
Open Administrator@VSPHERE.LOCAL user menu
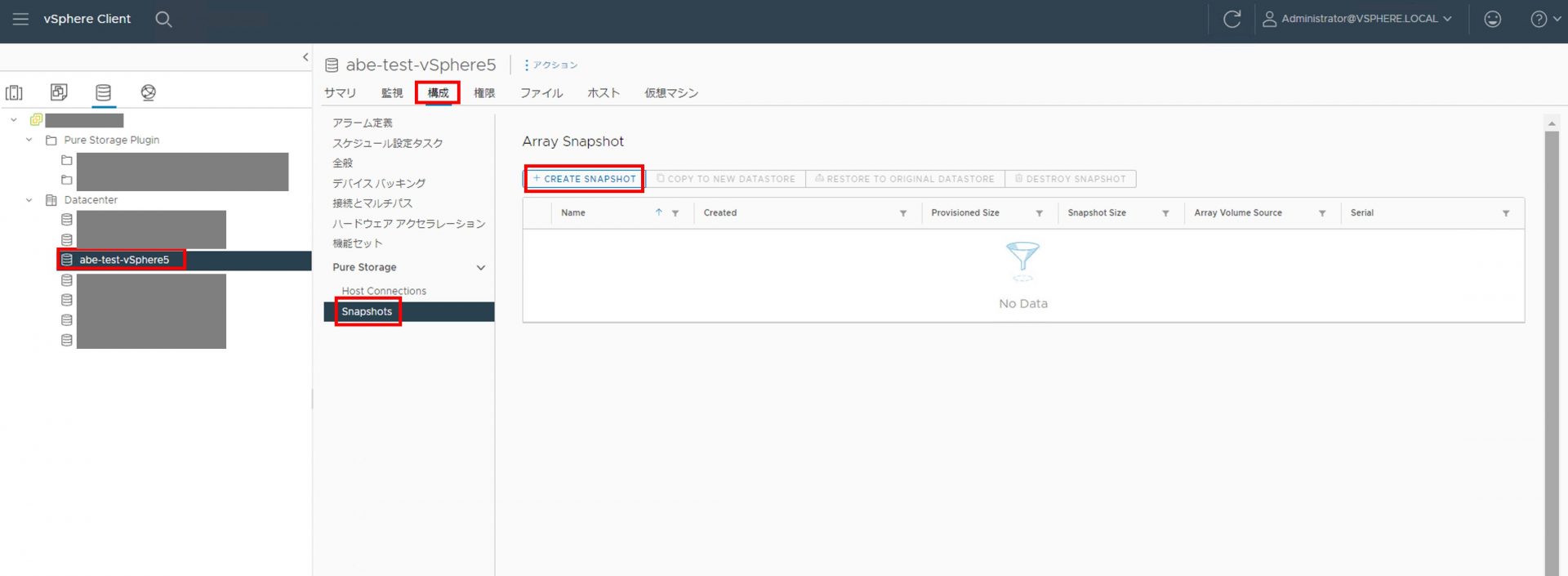[1357, 19]
